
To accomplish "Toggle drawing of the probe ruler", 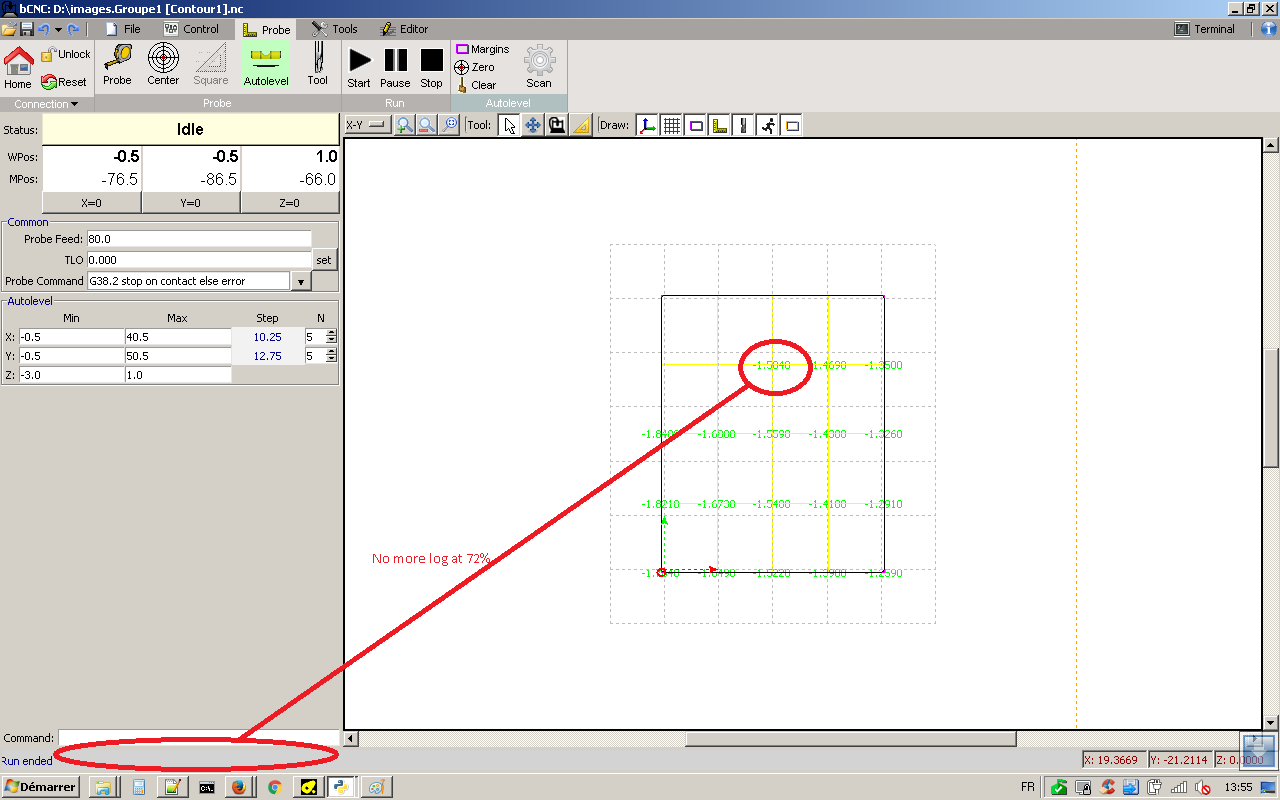I will (x=720, y=125).
